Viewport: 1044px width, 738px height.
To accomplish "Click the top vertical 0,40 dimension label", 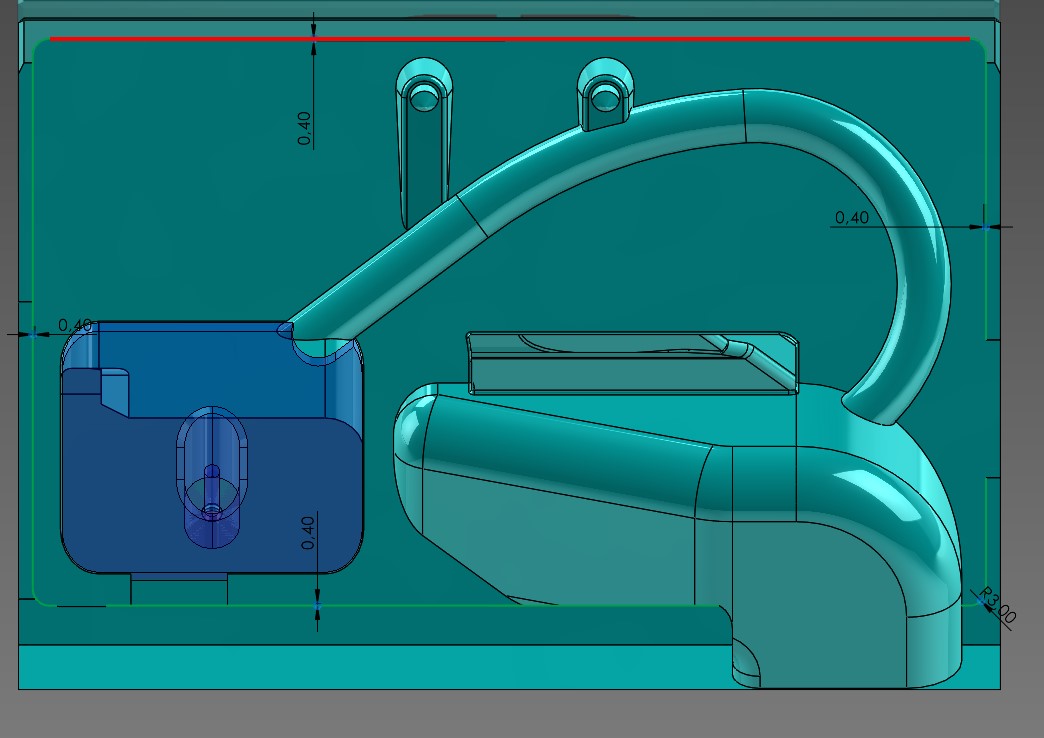I will (305, 128).
